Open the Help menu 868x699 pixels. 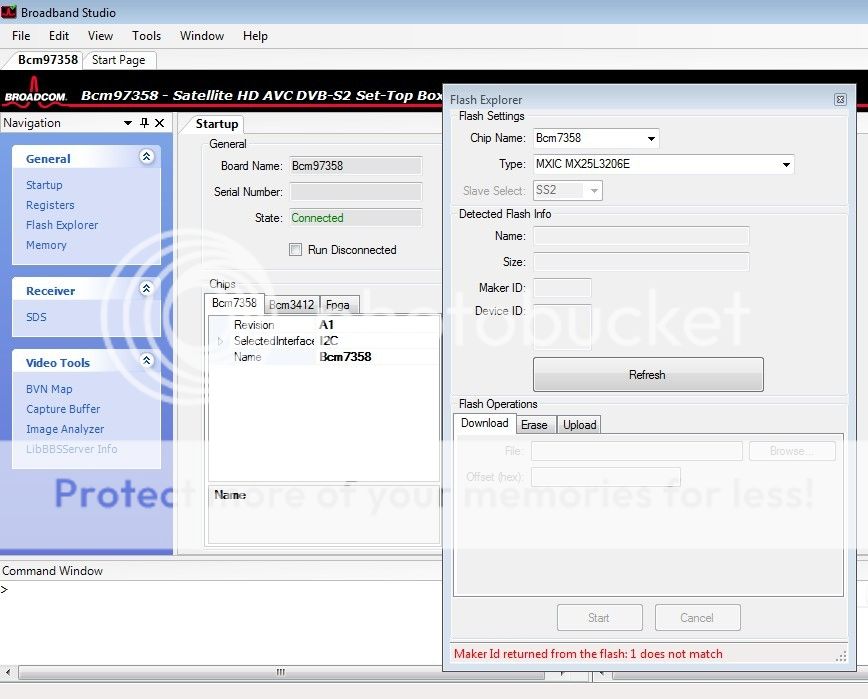(255, 36)
